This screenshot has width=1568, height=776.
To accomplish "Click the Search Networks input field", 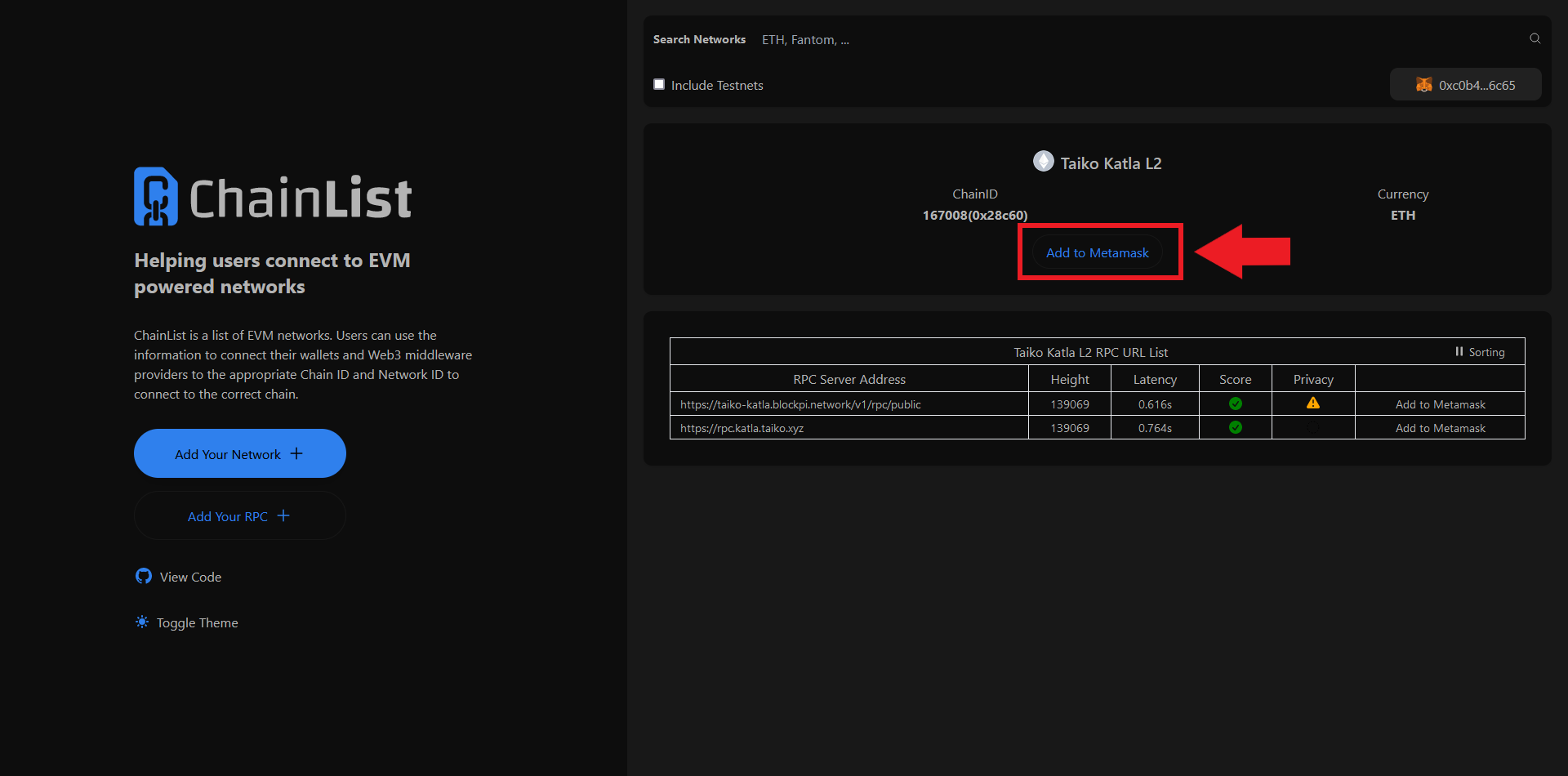I will (1135, 39).
